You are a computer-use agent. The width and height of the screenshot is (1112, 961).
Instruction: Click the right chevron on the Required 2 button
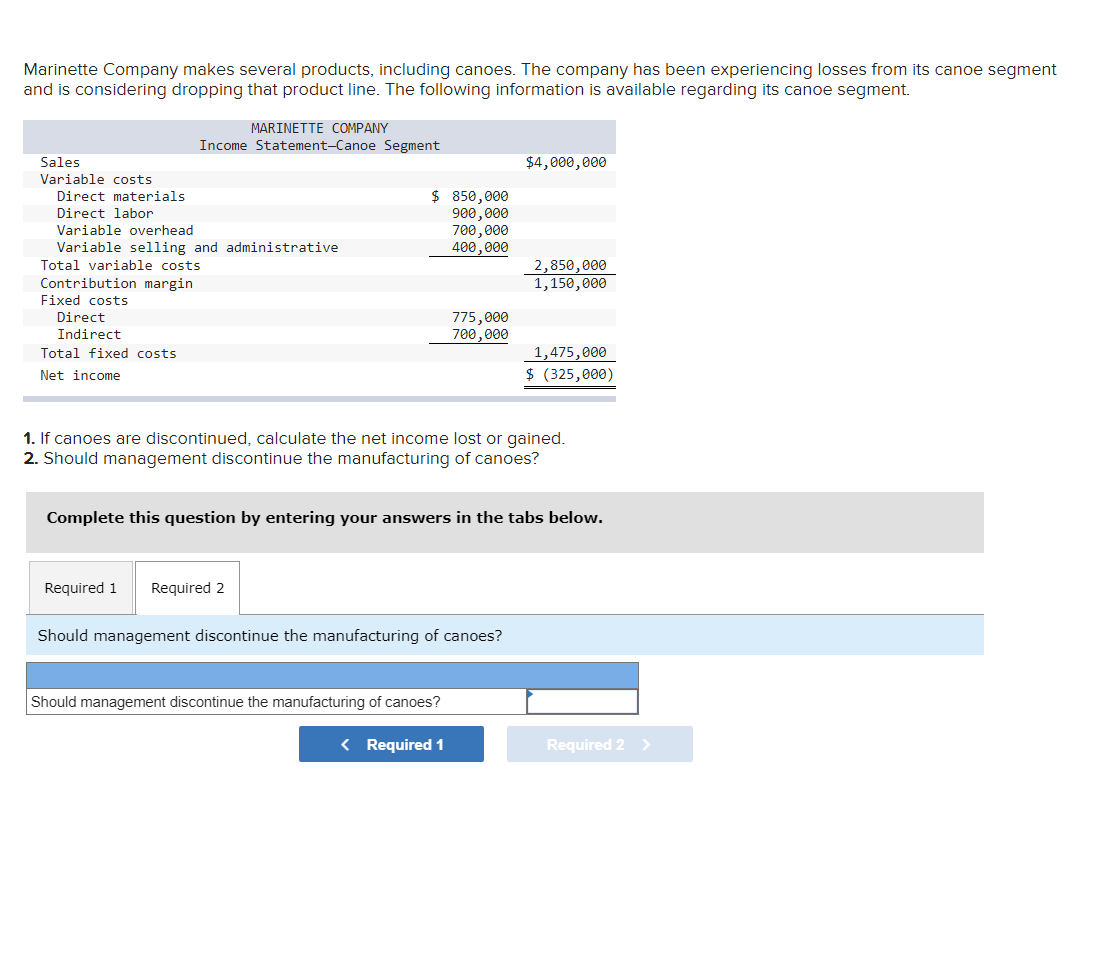click(x=646, y=744)
